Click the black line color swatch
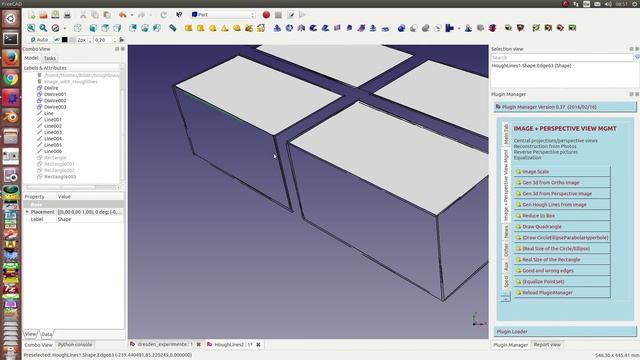The width and height of the screenshot is (640, 360). point(64,40)
